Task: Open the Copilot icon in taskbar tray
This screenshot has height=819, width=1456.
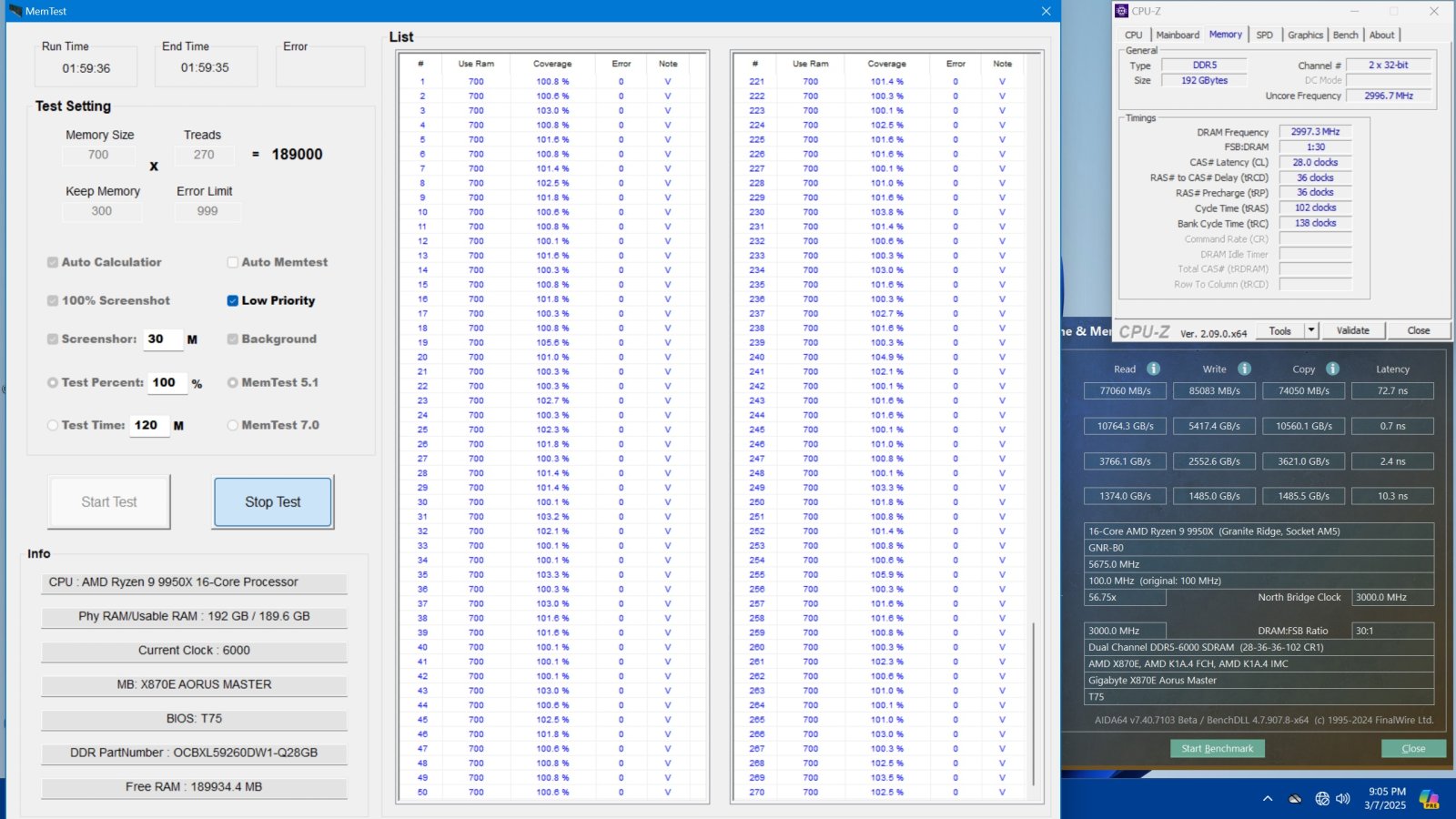Action: coord(1429,799)
